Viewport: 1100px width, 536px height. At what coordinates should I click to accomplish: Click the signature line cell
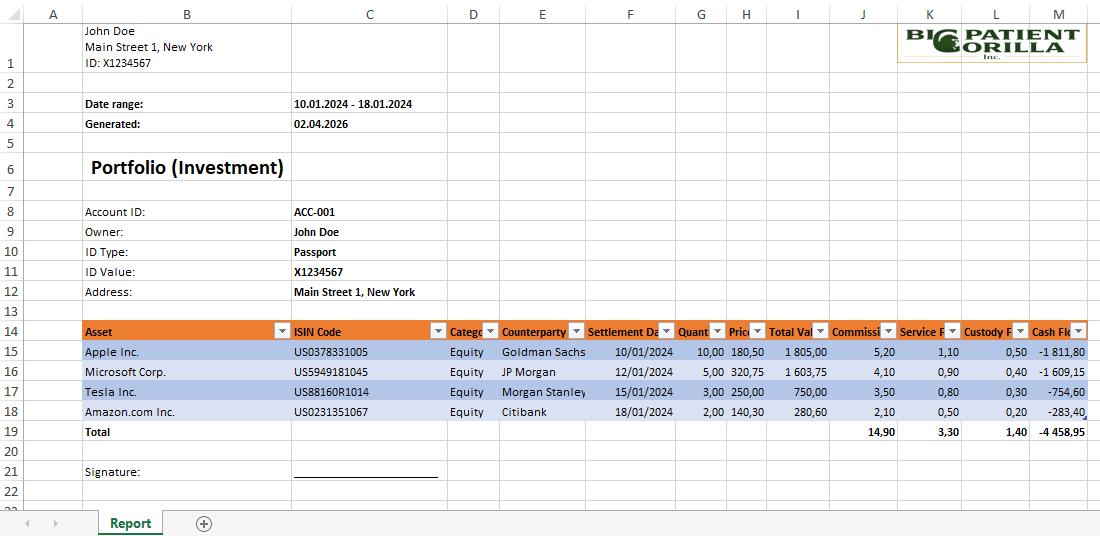tap(369, 472)
